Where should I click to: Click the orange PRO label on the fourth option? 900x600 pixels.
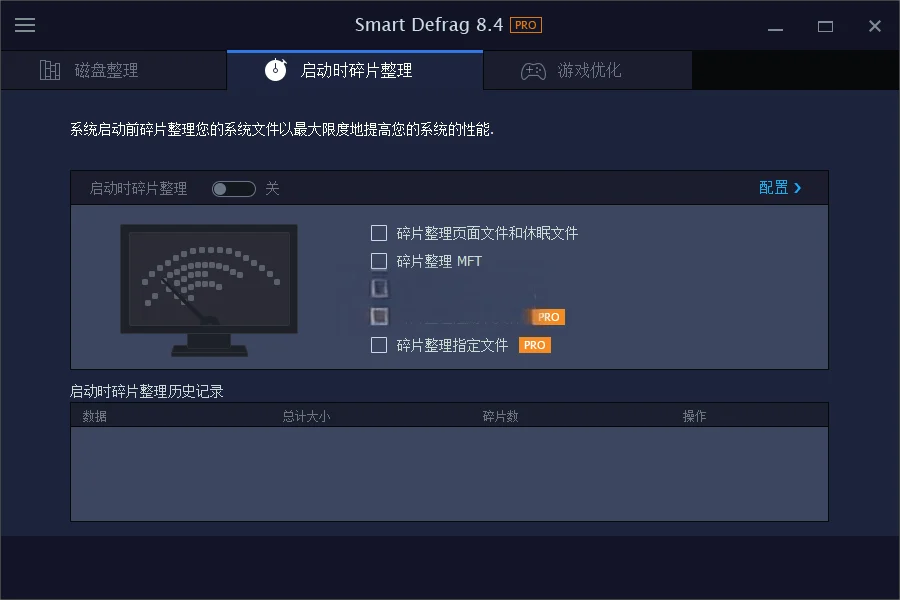[x=547, y=316]
